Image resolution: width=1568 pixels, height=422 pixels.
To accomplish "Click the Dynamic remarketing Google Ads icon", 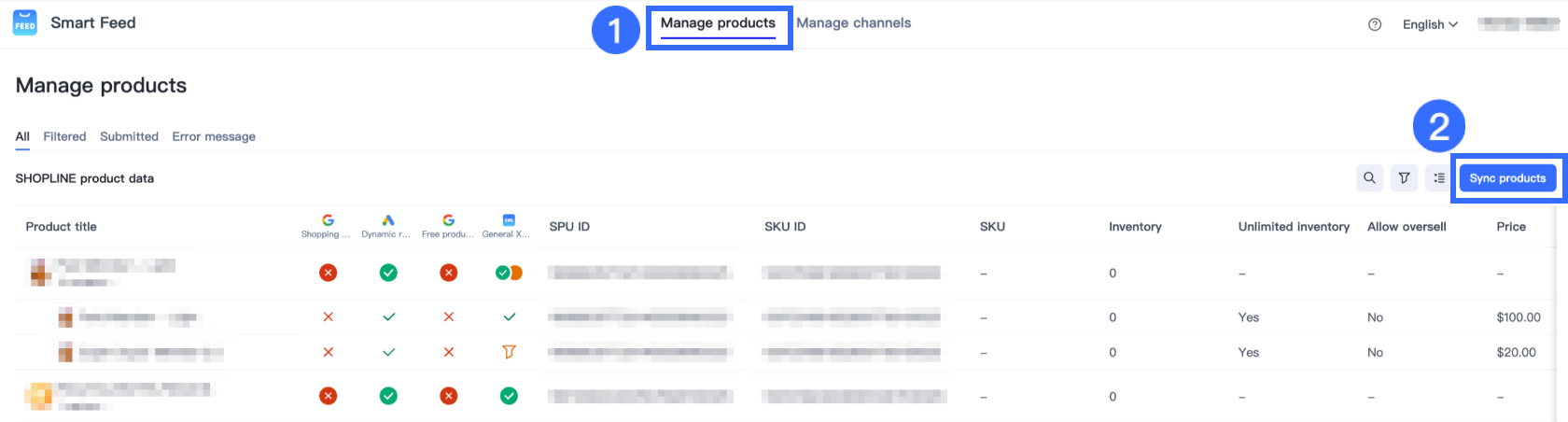I will [x=388, y=221].
